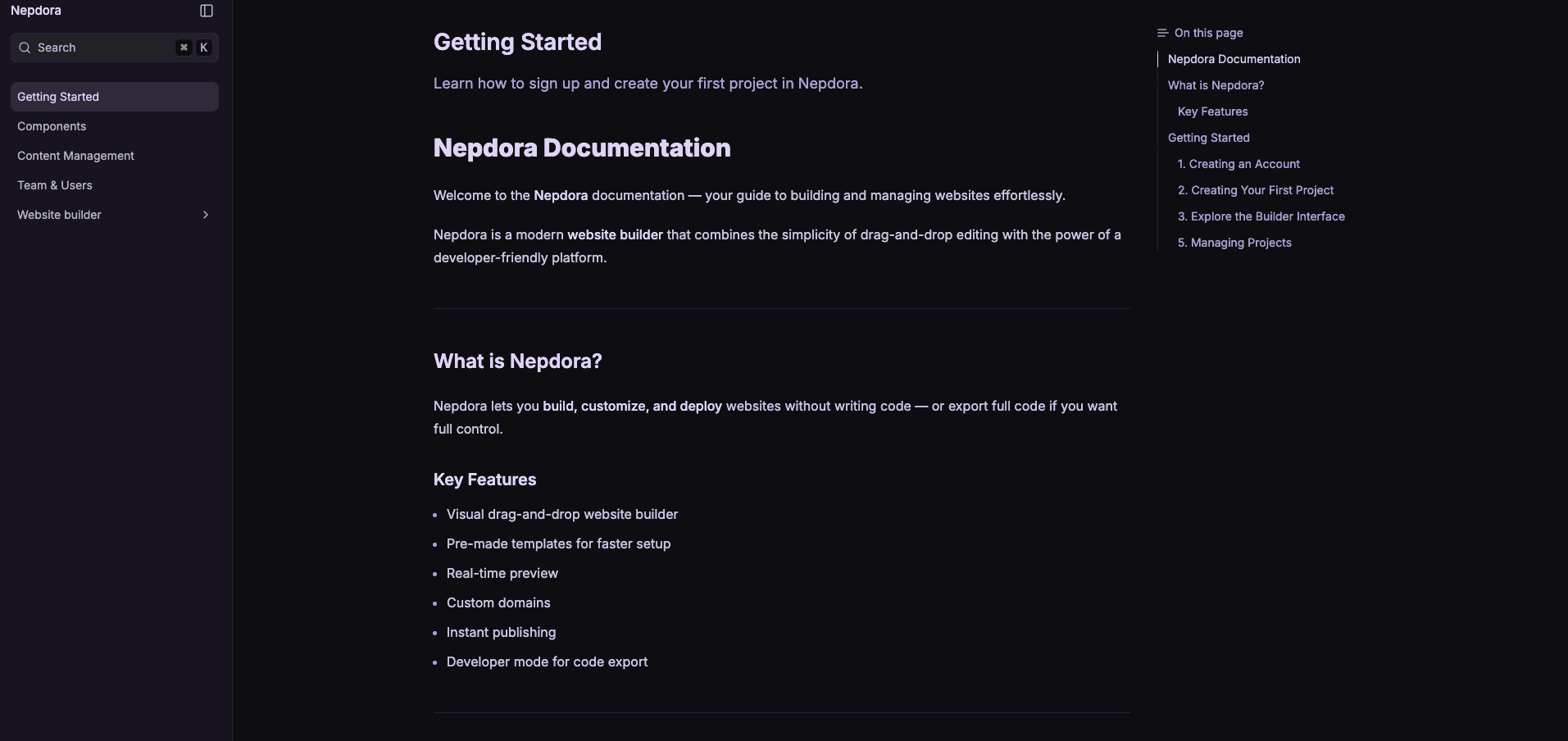The height and width of the screenshot is (741, 1568).
Task: Open the What is Nepdora? outline link
Action: pyautogui.click(x=1216, y=85)
